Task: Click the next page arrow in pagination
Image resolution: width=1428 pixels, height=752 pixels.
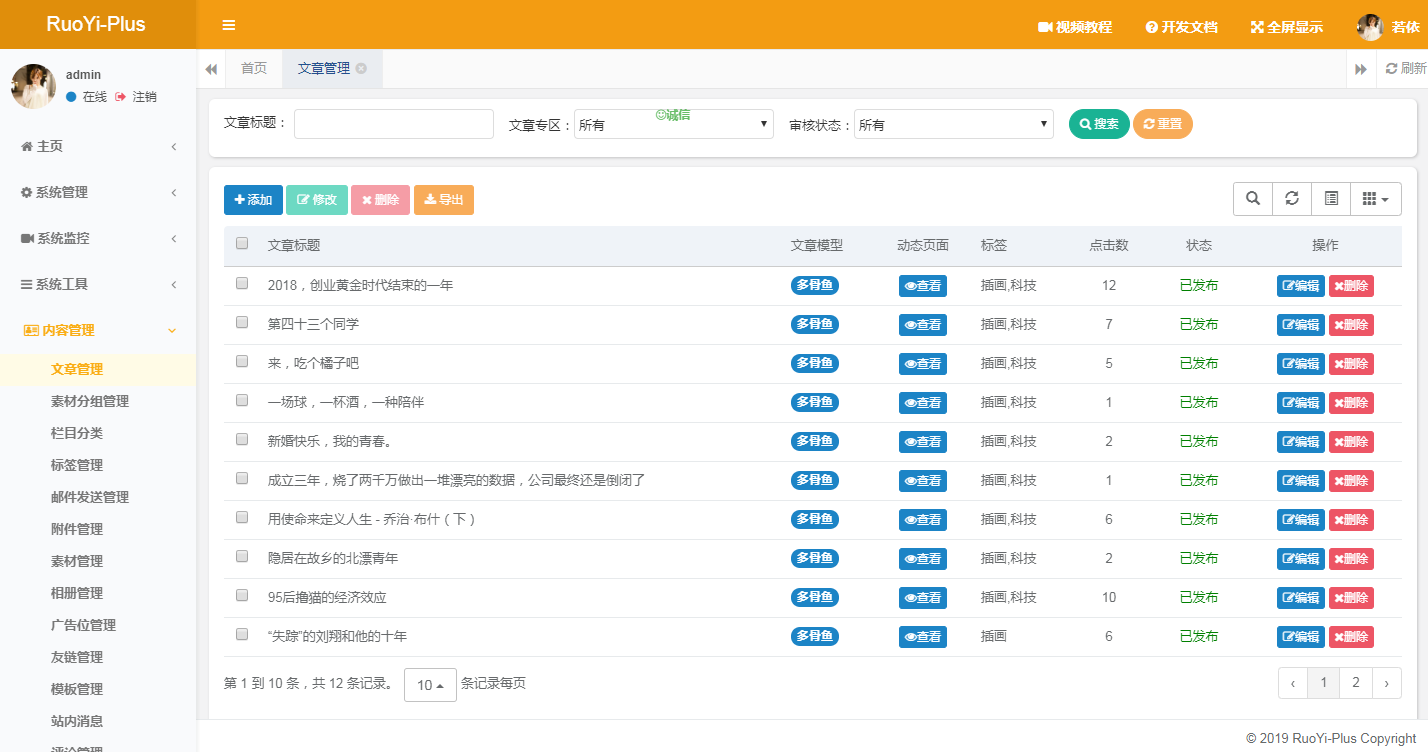Action: point(1386,683)
